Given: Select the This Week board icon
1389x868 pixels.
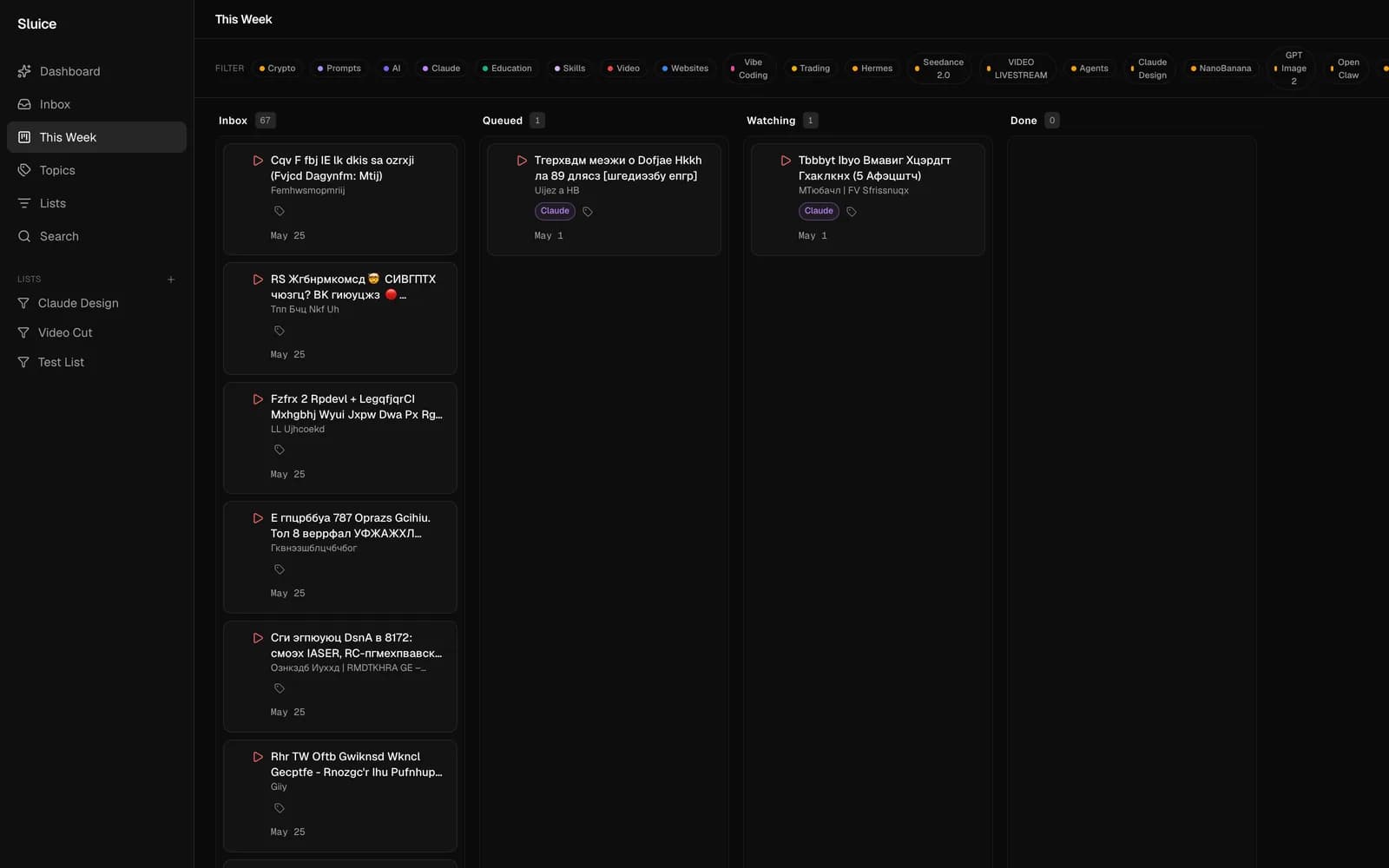Looking at the screenshot, I should [24, 137].
